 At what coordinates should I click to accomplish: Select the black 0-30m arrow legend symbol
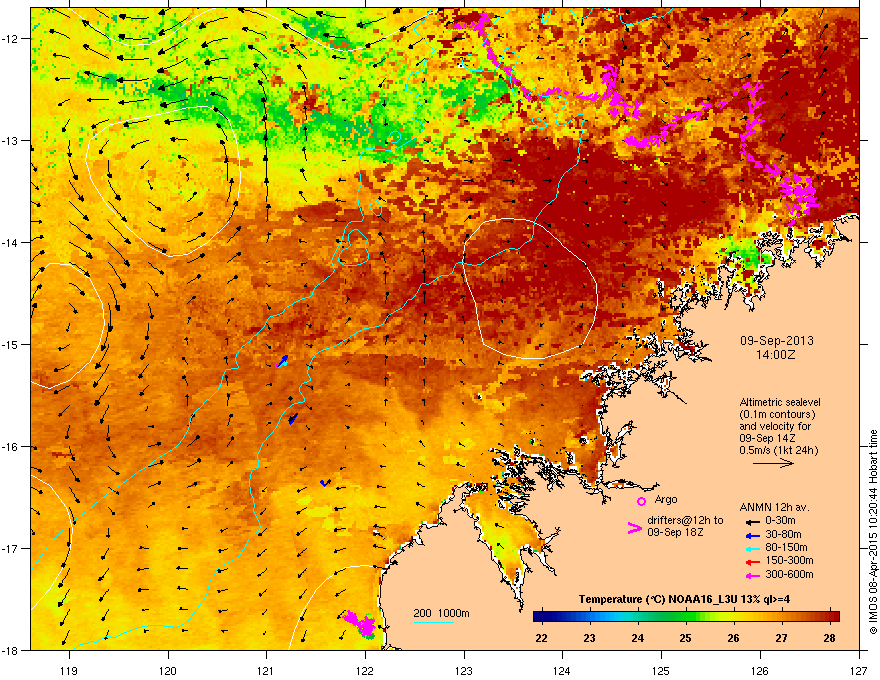752,521
